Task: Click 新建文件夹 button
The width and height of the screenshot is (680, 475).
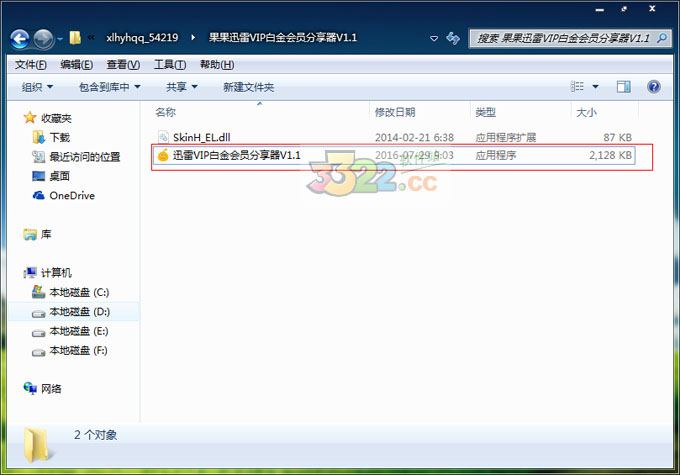Action: (x=248, y=87)
